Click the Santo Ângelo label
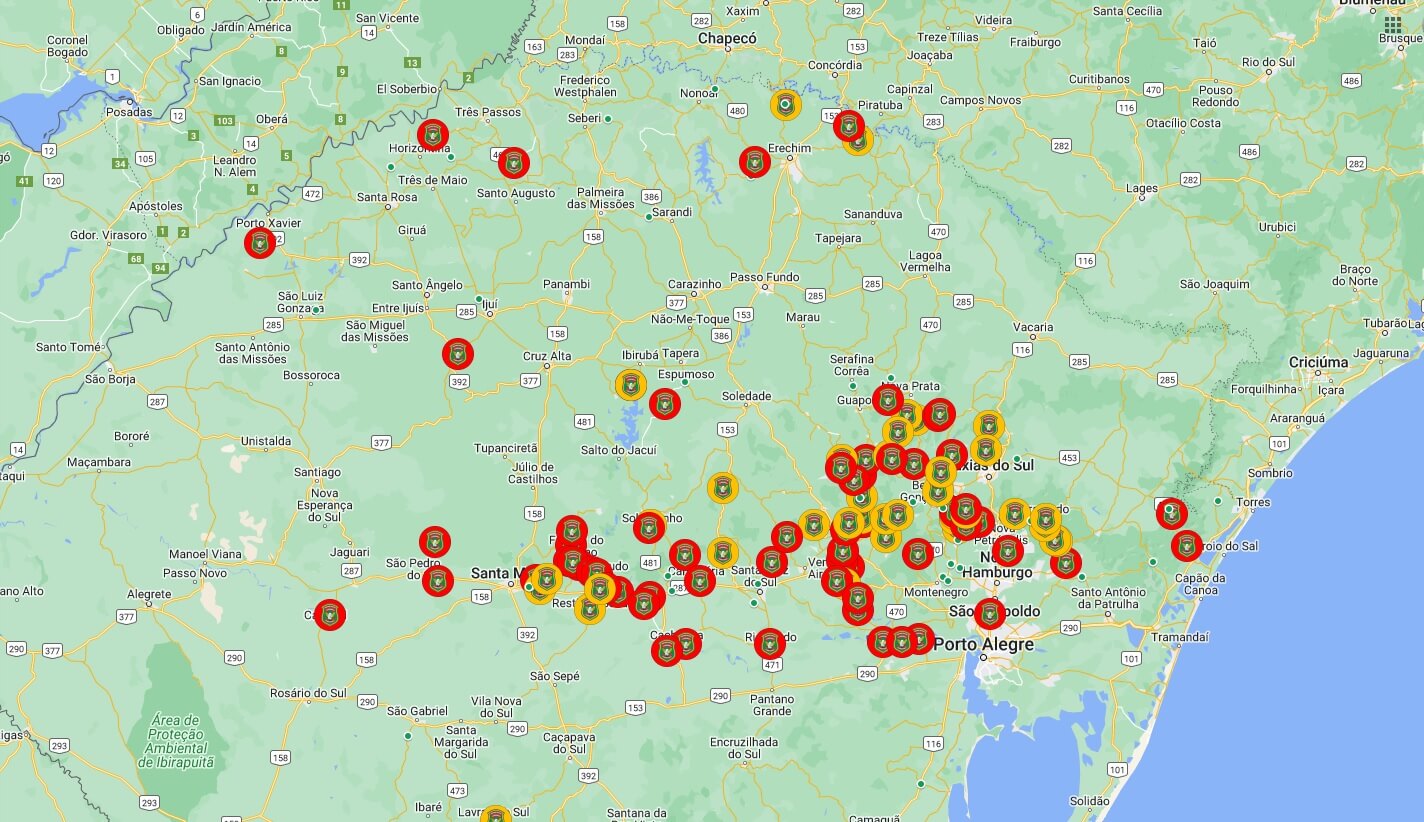This screenshot has width=1424, height=822. pos(427,285)
